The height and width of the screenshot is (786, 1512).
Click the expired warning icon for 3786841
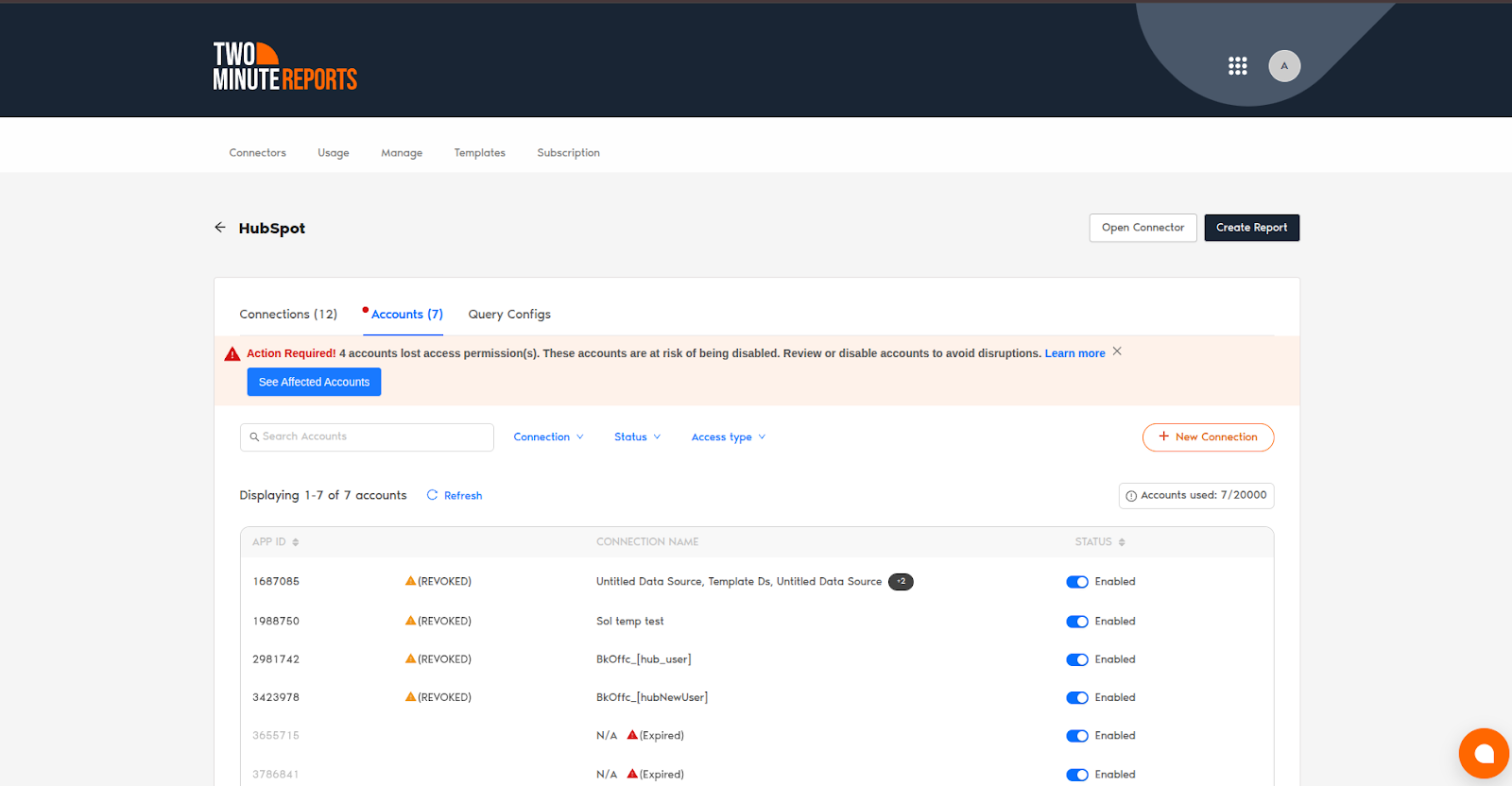point(632,773)
